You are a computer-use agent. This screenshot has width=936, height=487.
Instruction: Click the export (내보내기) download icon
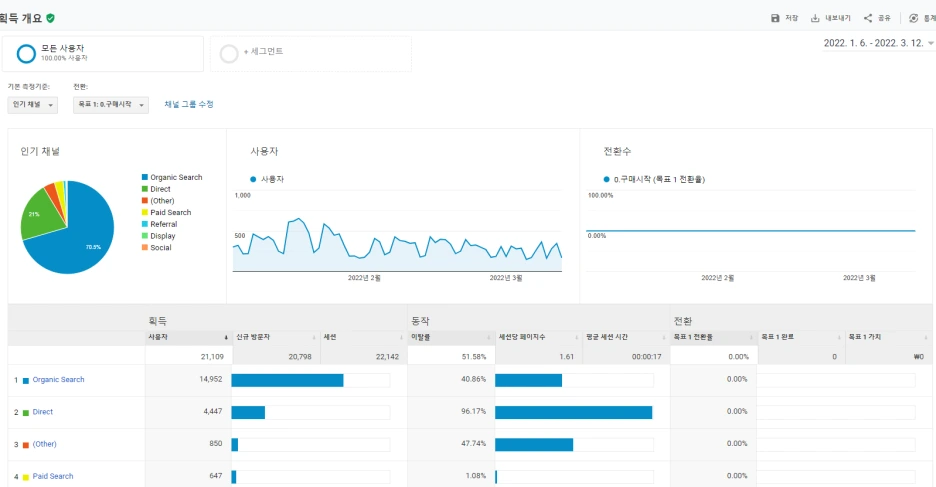815,18
